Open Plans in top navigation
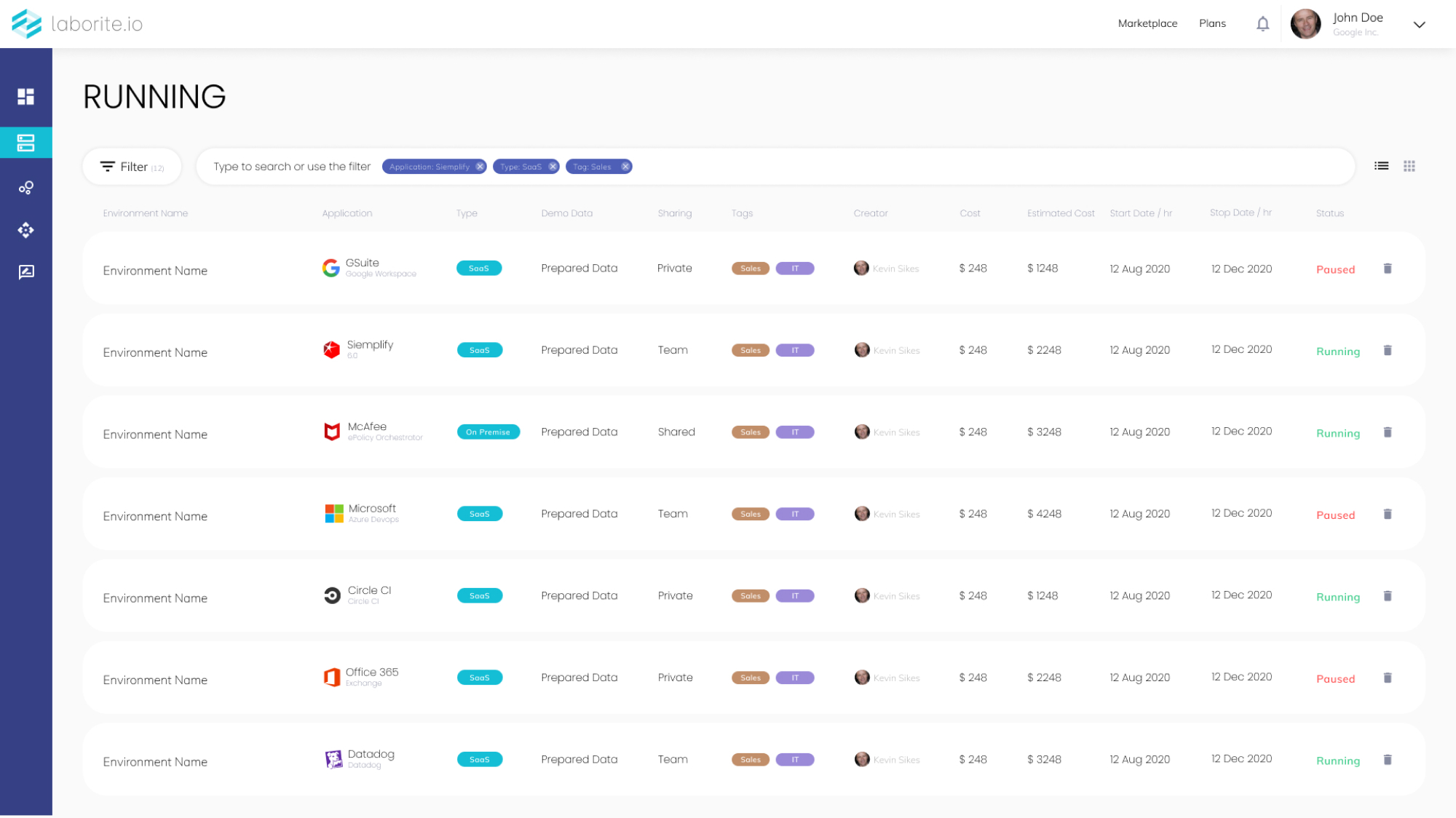 [x=1212, y=23]
